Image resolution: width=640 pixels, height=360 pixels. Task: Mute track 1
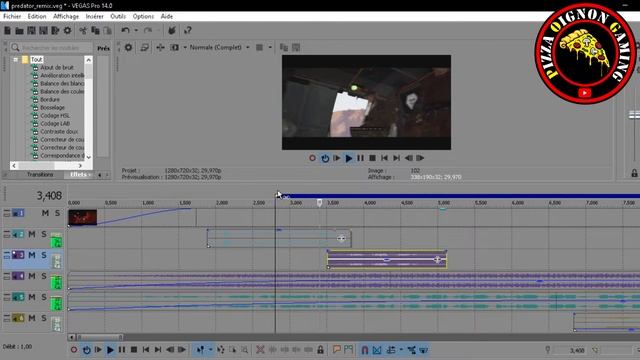[45, 213]
